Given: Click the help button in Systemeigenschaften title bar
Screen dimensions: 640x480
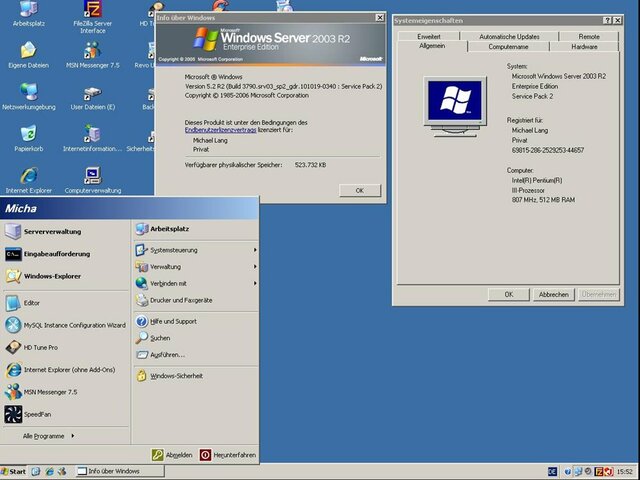Looking at the screenshot, I should point(607,20).
